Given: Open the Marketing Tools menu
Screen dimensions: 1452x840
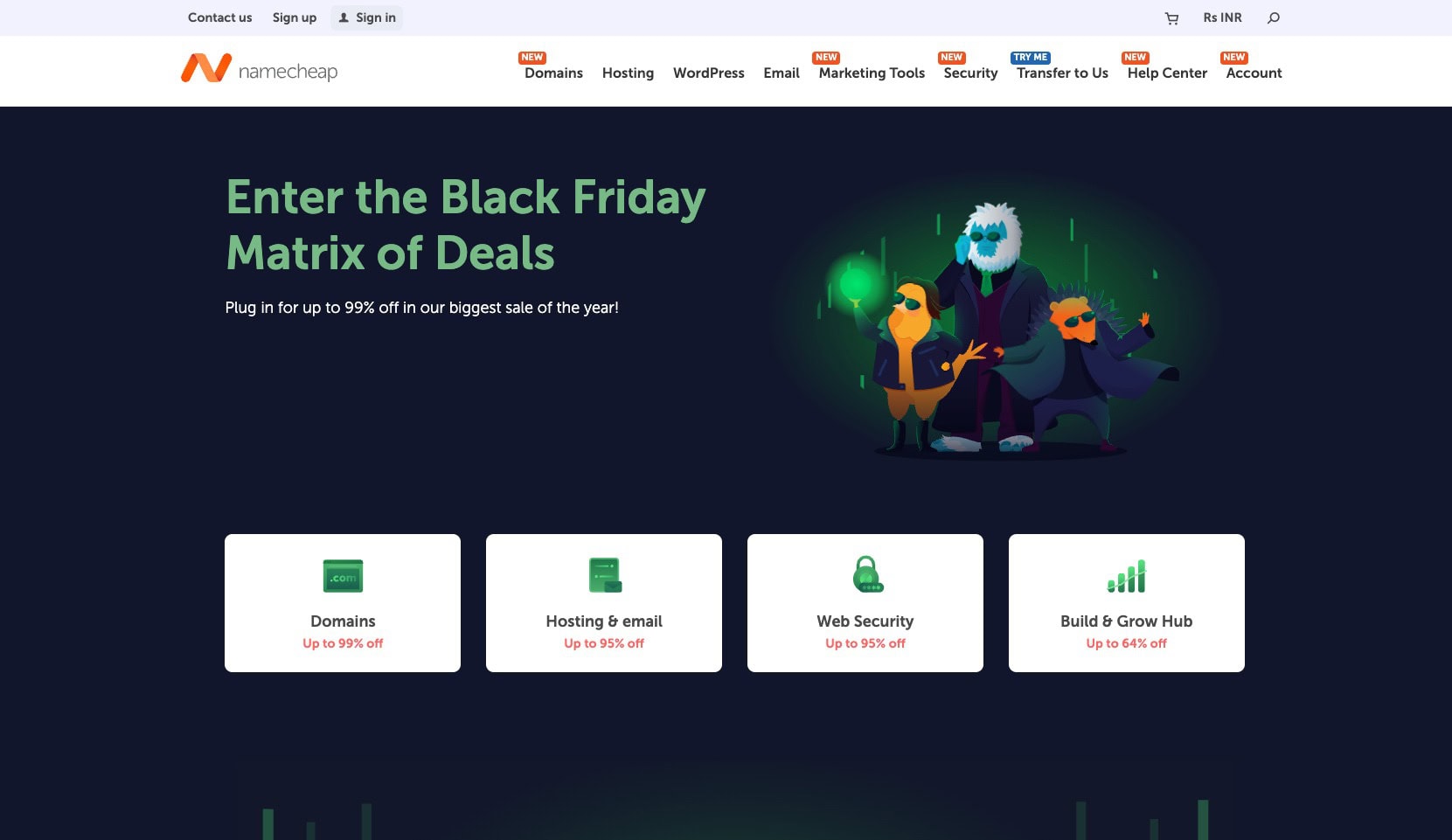Looking at the screenshot, I should point(872,73).
